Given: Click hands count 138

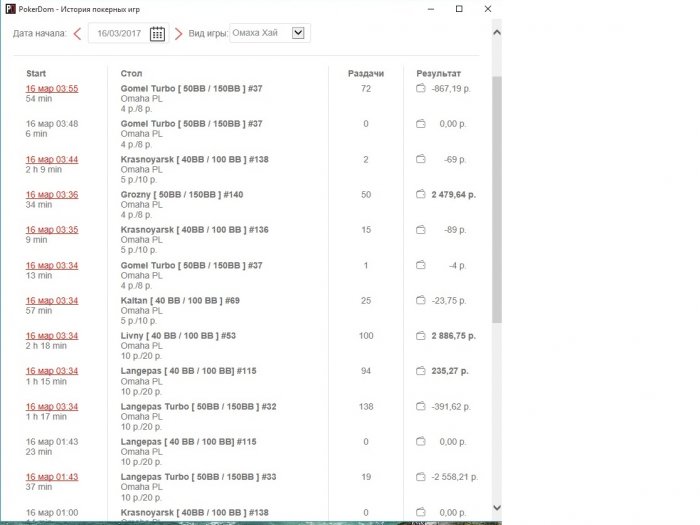Looking at the screenshot, I should pos(366,407).
